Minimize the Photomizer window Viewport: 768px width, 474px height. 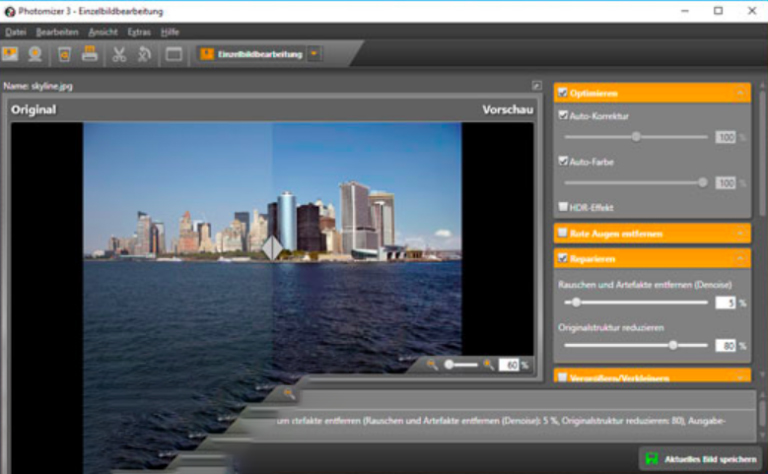(685, 11)
